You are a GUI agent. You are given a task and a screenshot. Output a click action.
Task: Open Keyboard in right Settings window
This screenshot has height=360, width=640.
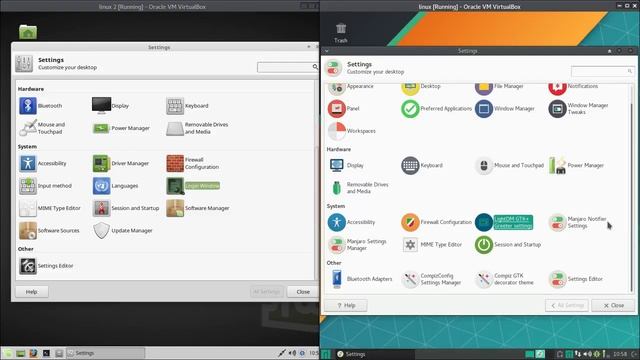tap(422, 165)
